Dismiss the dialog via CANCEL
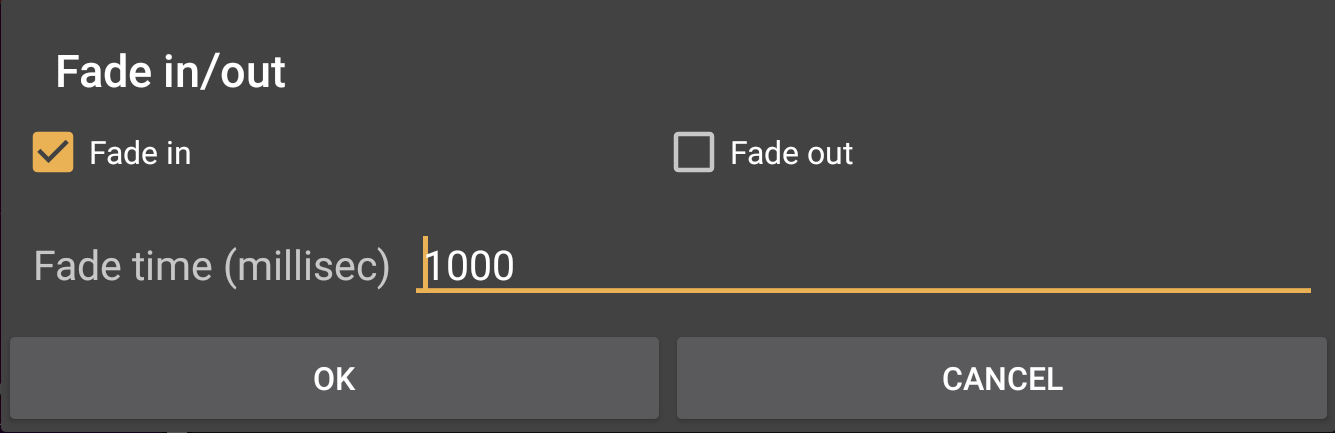1335x433 pixels. [1002, 378]
